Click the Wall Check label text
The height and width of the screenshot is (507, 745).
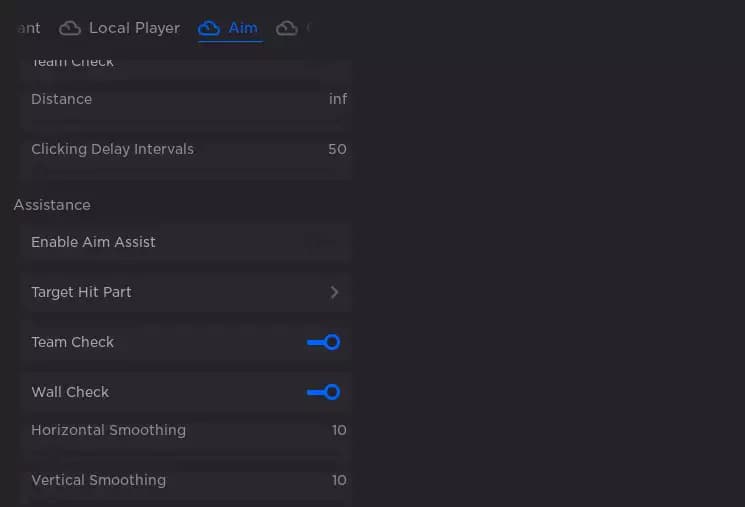[x=70, y=392]
